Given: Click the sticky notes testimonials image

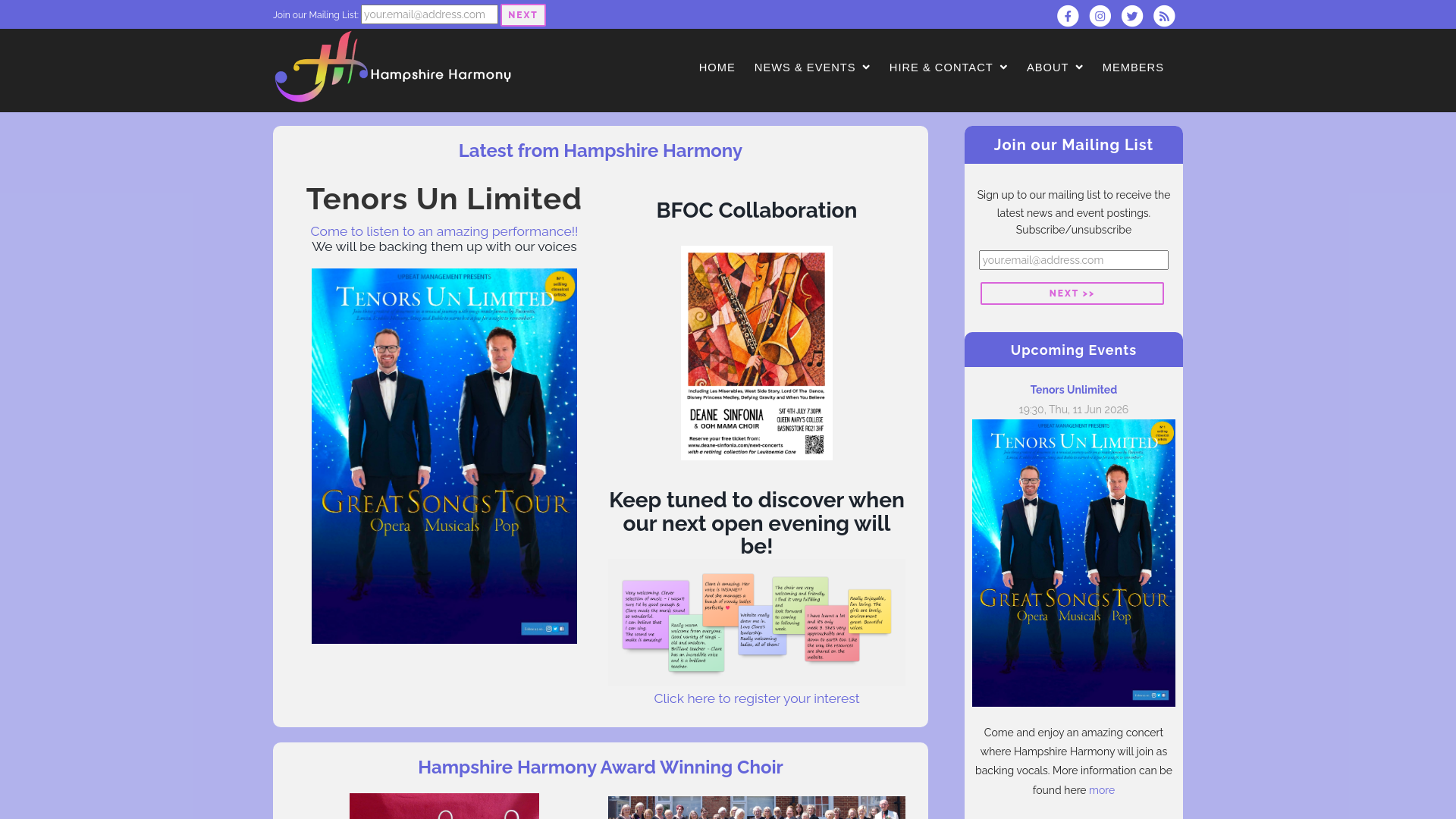Looking at the screenshot, I should (756, 622).
